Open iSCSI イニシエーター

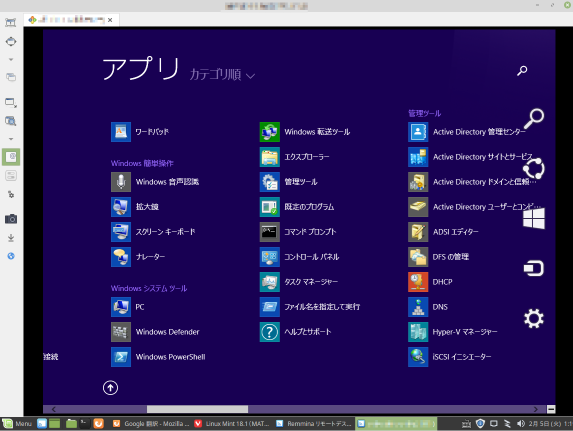pyautogui.click(x=450, y=357)
